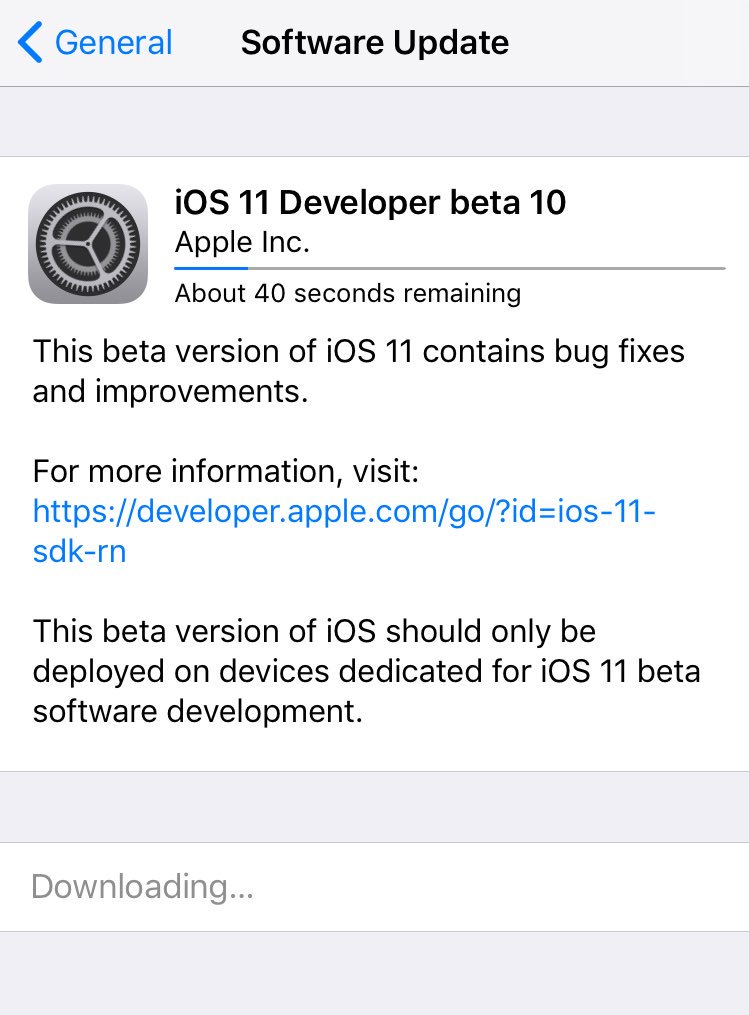The height and width of the screenshot is (1015, 749).
Task: Tap the About 40 seconds remaining text
Action: click(x=347, y=293)
